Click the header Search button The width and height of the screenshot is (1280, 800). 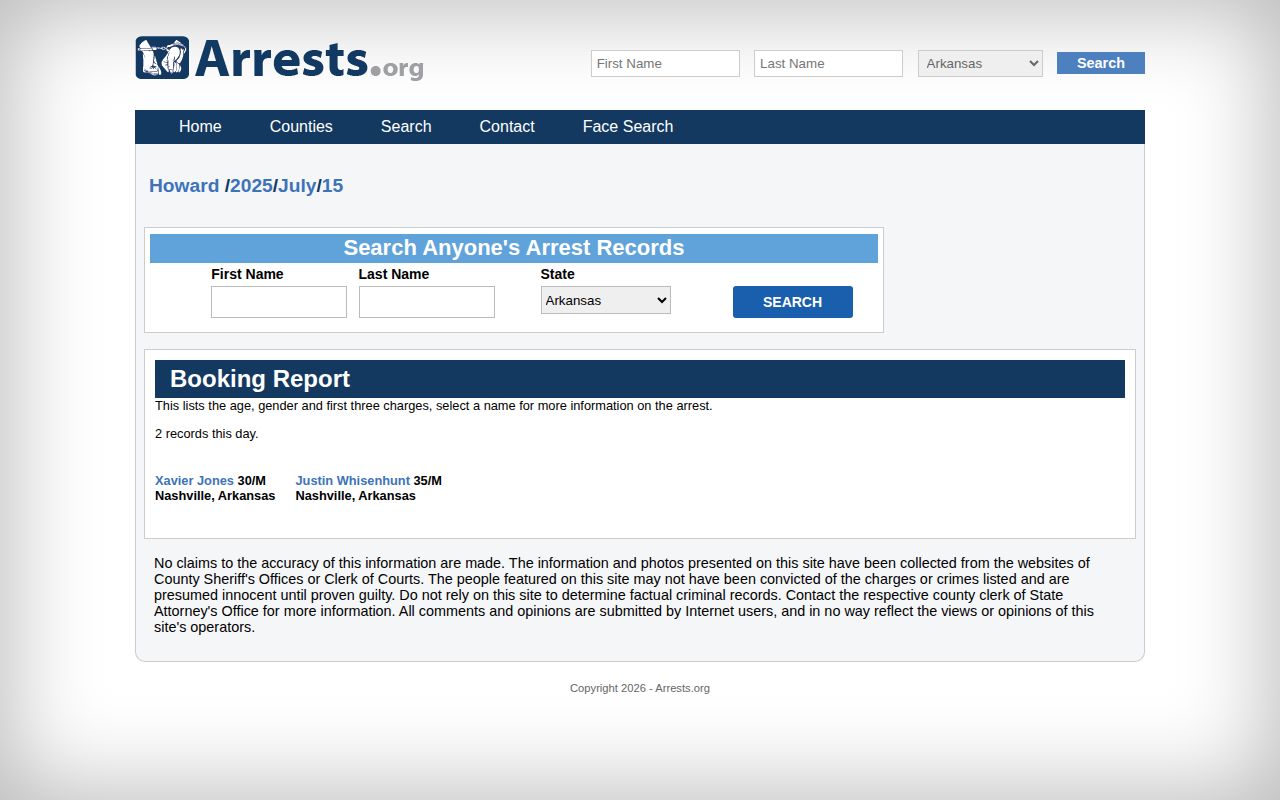[x=1101, y=63]
